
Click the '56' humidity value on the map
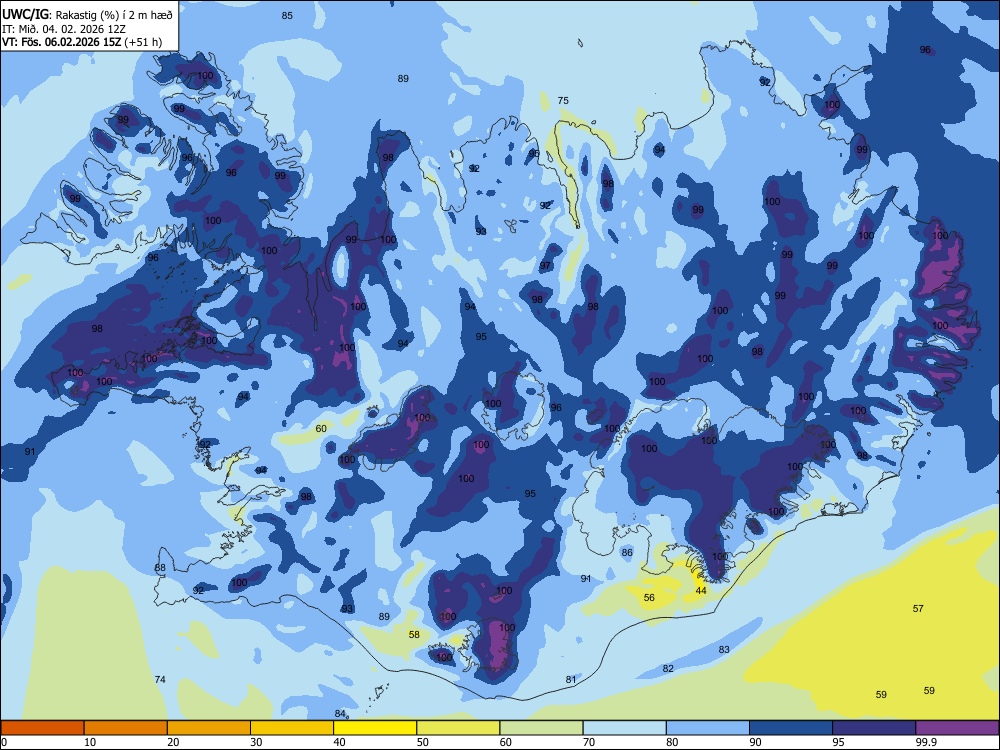tap(649, 598)
